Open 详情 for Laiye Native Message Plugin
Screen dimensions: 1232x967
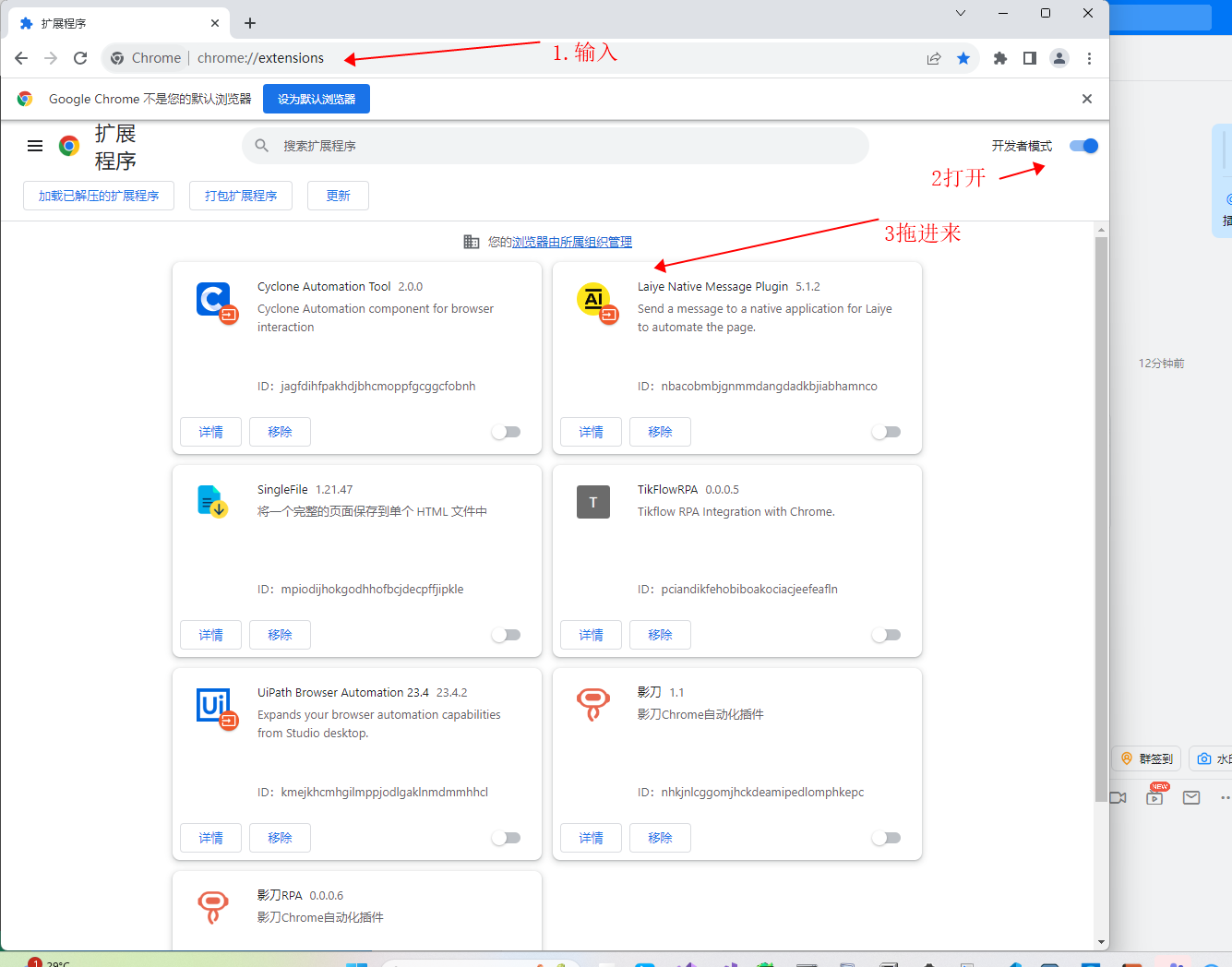pyautogui.click(x=592, y=432)
